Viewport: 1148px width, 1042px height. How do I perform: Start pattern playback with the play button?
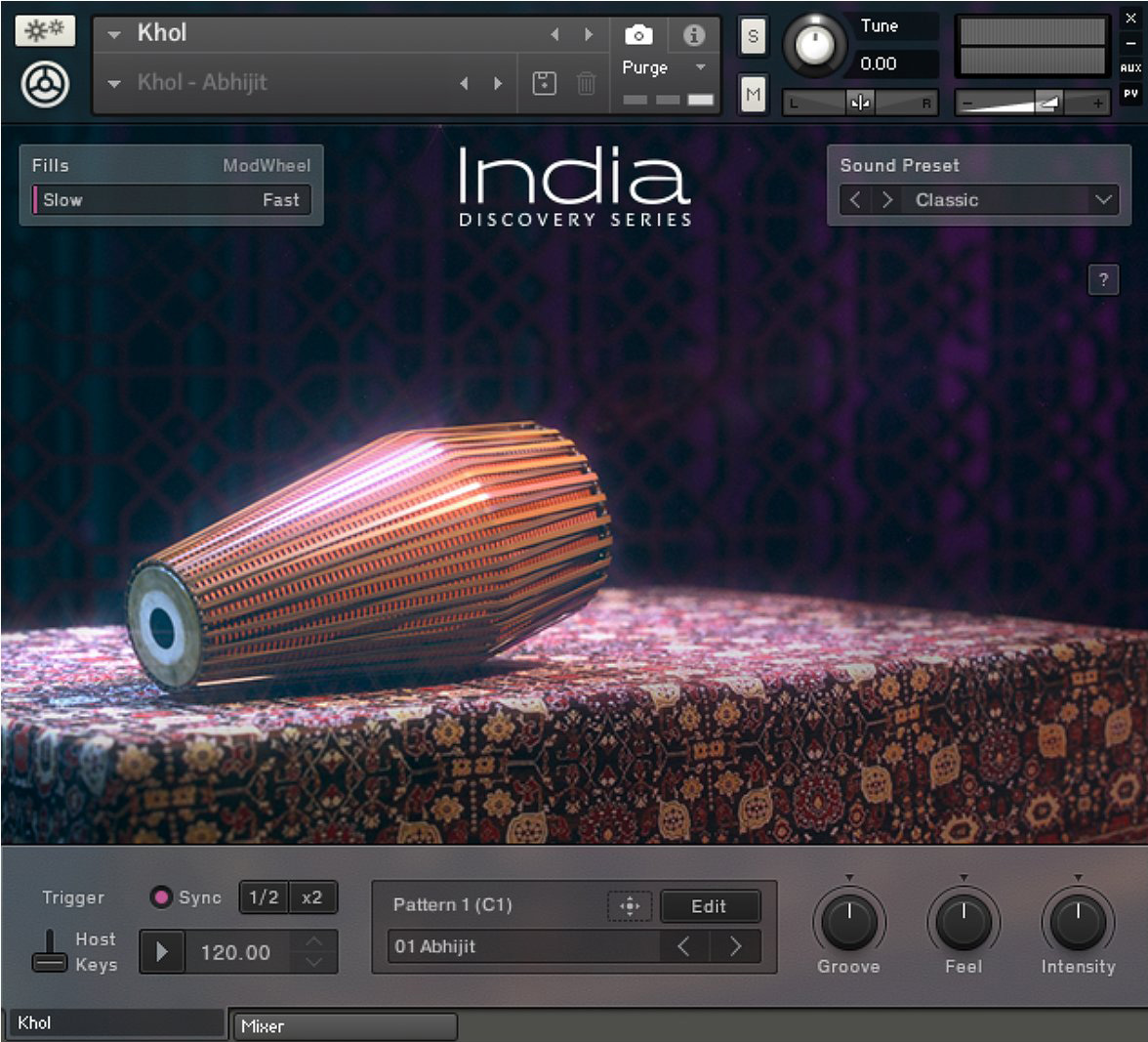[x=162, y=952]
